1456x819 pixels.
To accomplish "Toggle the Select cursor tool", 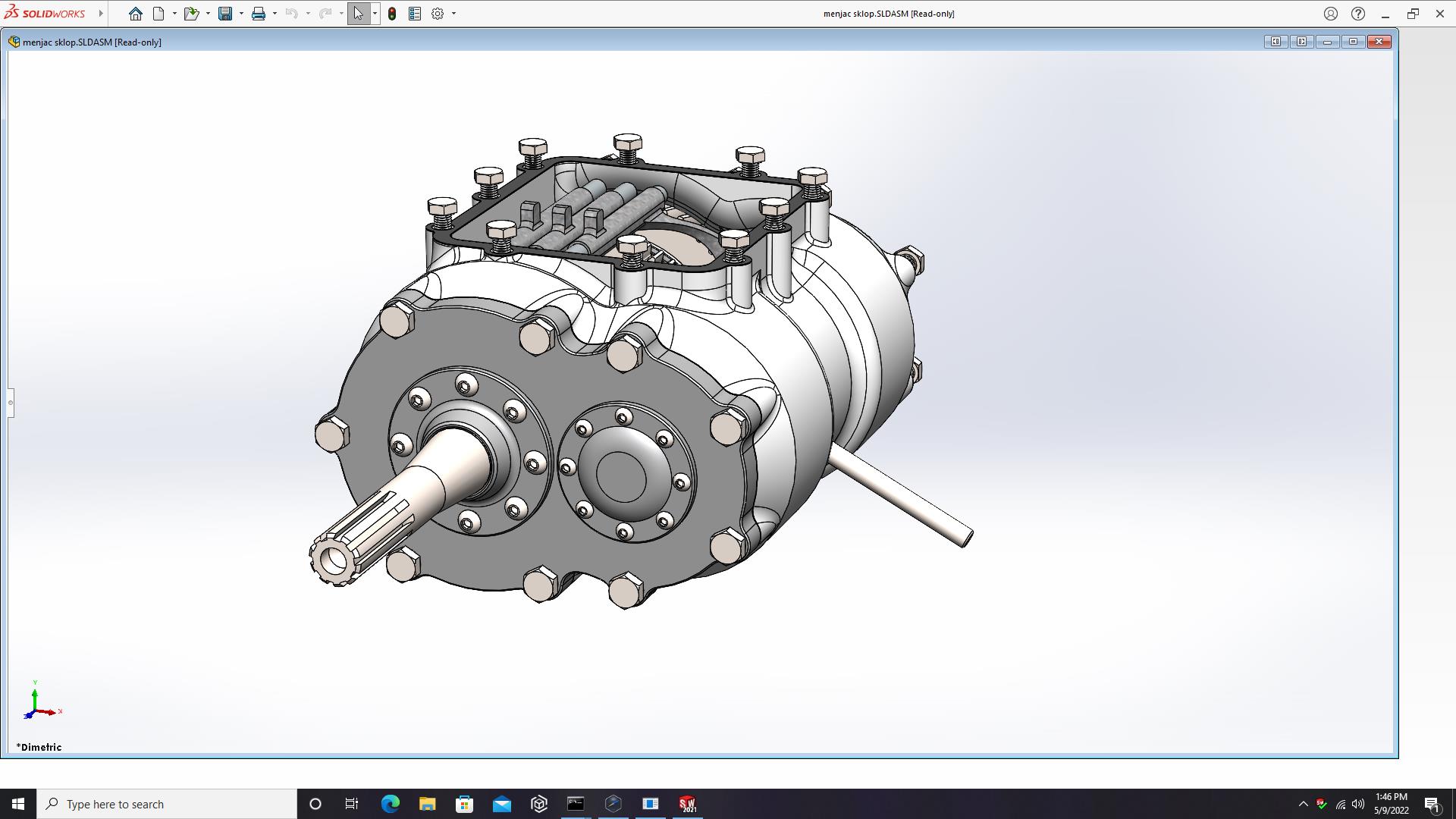I will pos(358,14).
